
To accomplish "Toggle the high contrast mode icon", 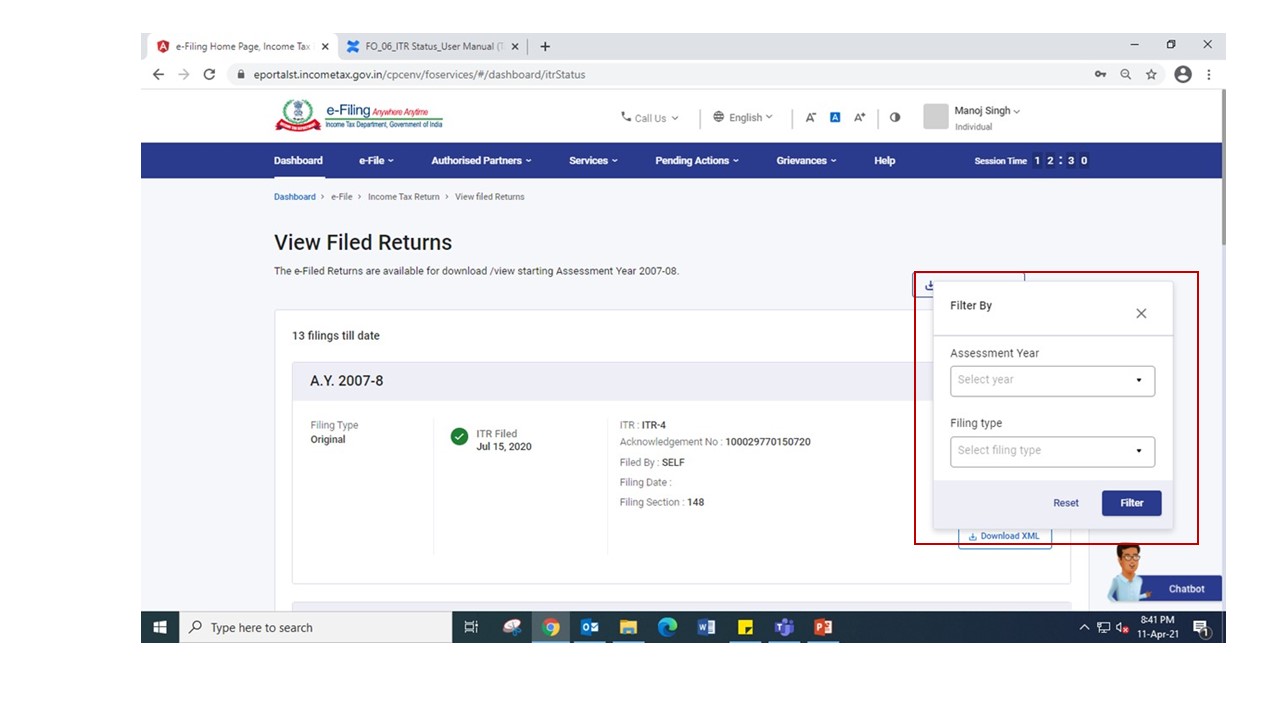I will point(895,117).
